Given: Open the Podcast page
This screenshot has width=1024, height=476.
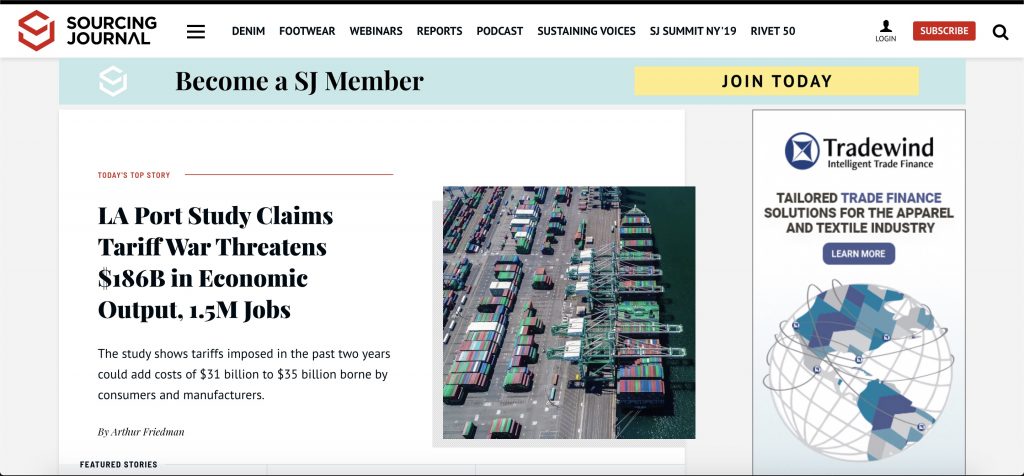Looking at the screenshot, I should click(x=499, y=31).
